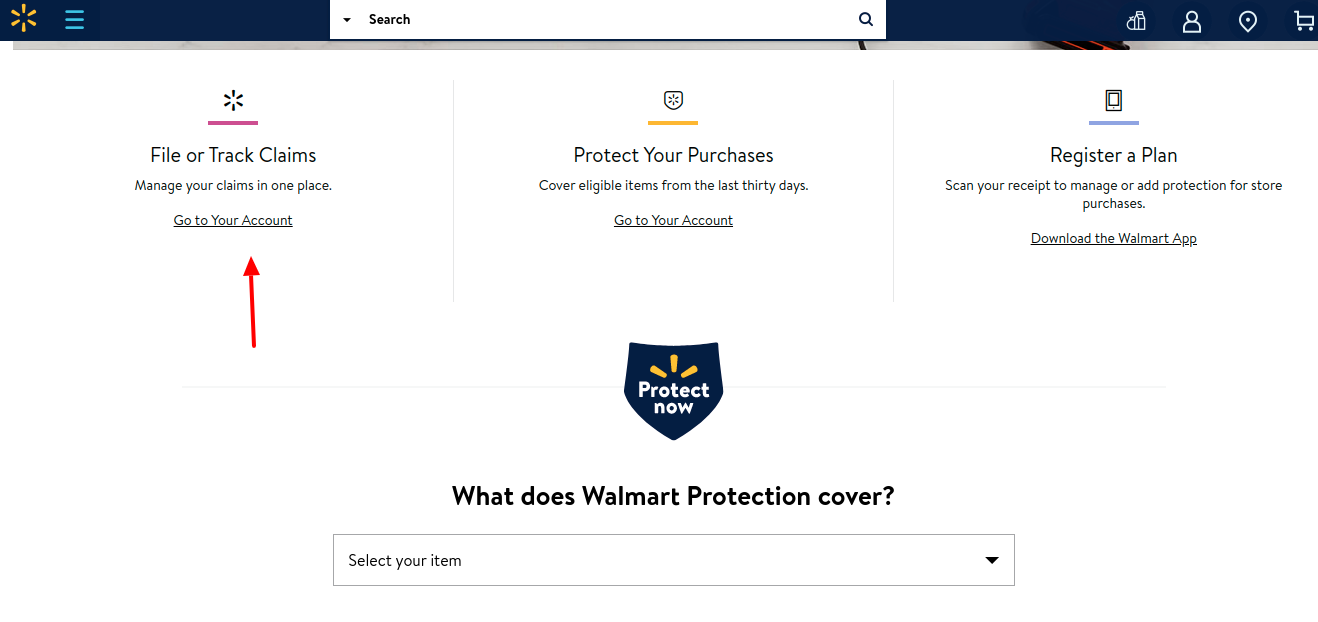The width and height of the screenshot is (1318, 622).
Task: Open the hamburger navigation menu
Action: point(75,19)
